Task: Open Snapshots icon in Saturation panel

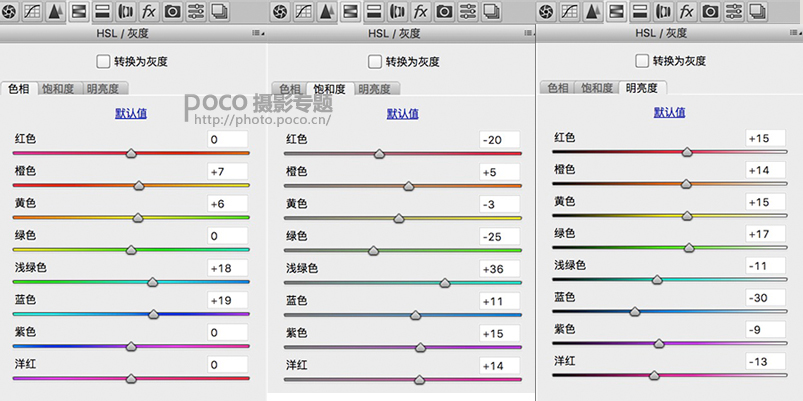Action: 491,11
